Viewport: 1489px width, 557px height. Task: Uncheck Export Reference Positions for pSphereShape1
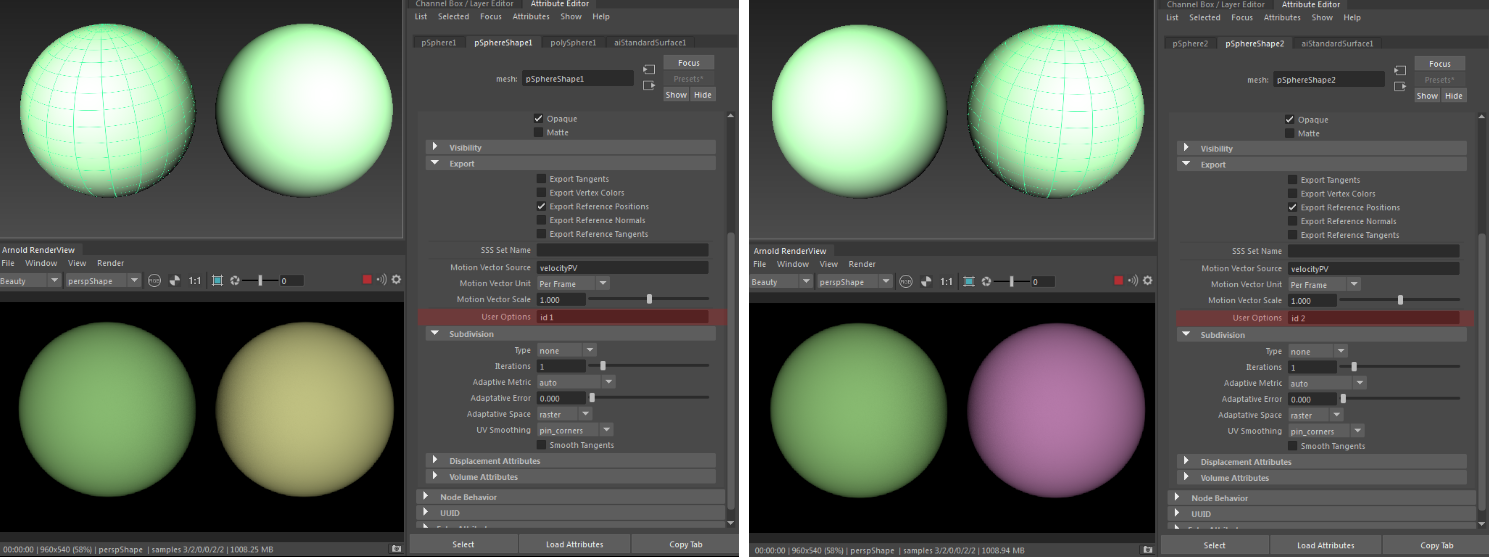pyautogui.click(x=541, y=206)
